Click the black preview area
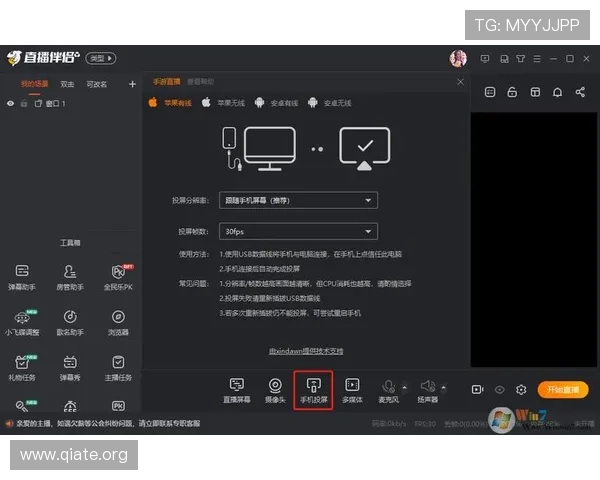600x480 pixels. point(533,240)
